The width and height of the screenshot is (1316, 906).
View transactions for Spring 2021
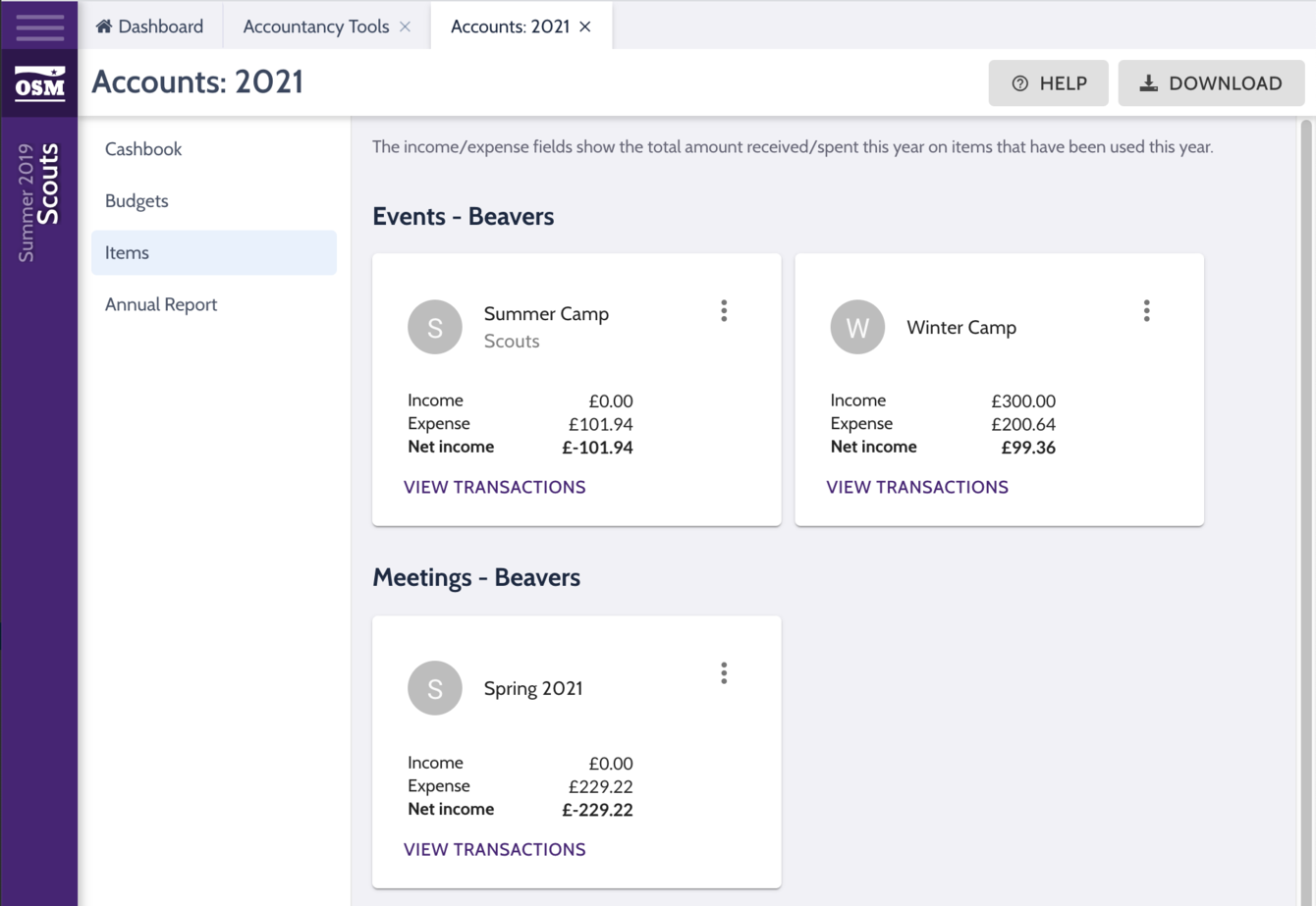coord(495,849)
